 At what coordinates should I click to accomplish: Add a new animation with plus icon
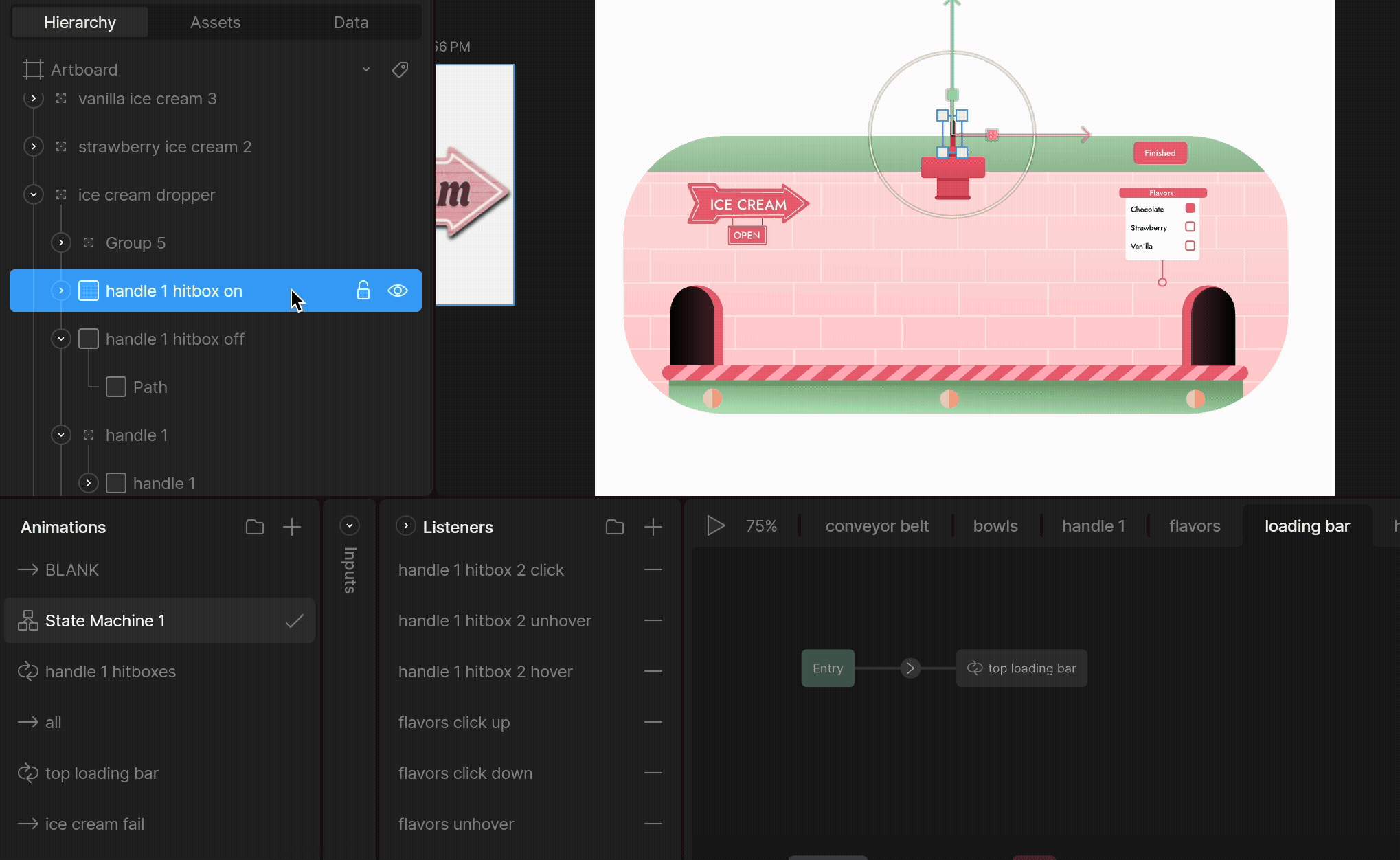(292, 527)
